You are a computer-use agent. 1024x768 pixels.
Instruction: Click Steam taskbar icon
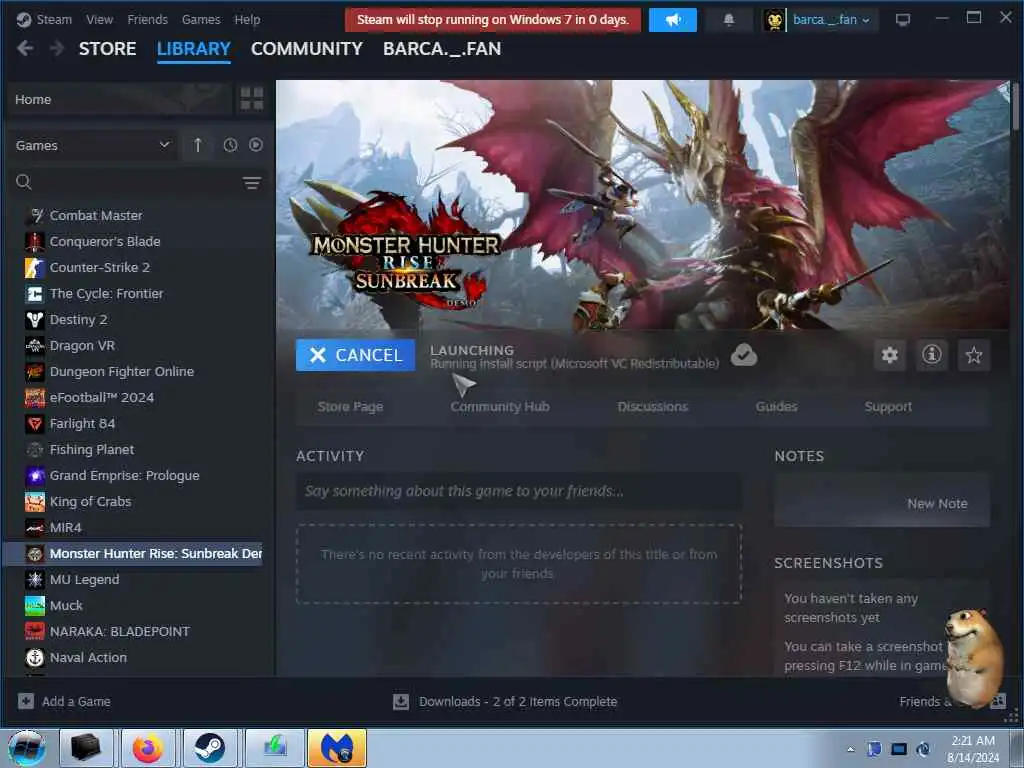click(x=210, y=748)
